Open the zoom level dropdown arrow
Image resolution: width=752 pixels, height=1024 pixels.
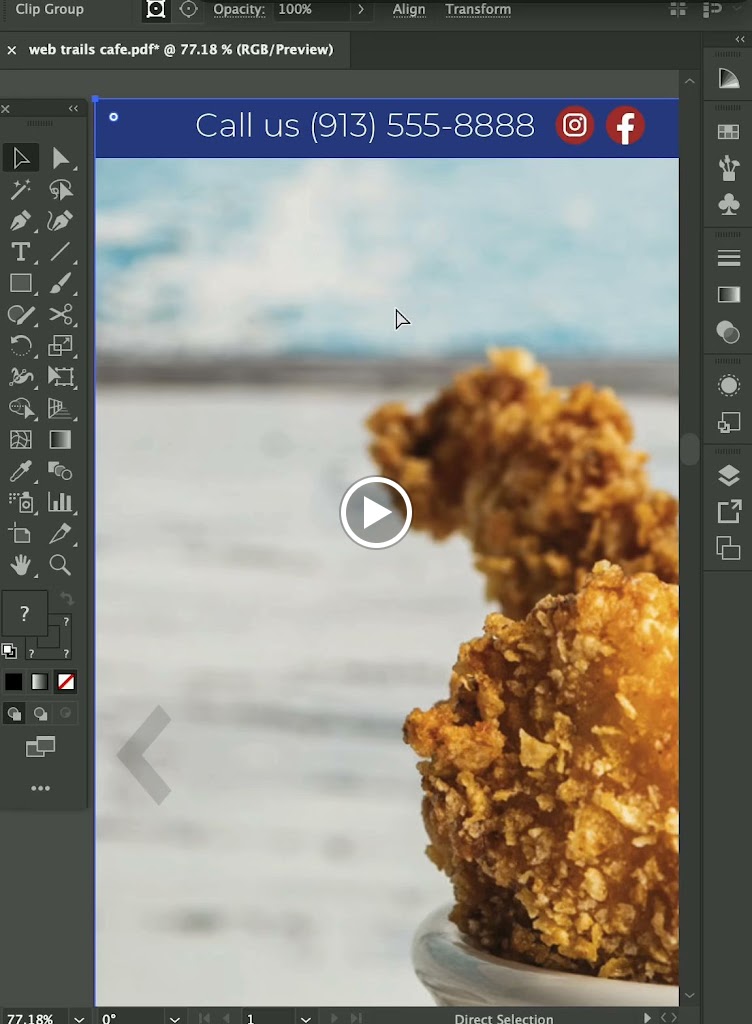(79, 1017)
